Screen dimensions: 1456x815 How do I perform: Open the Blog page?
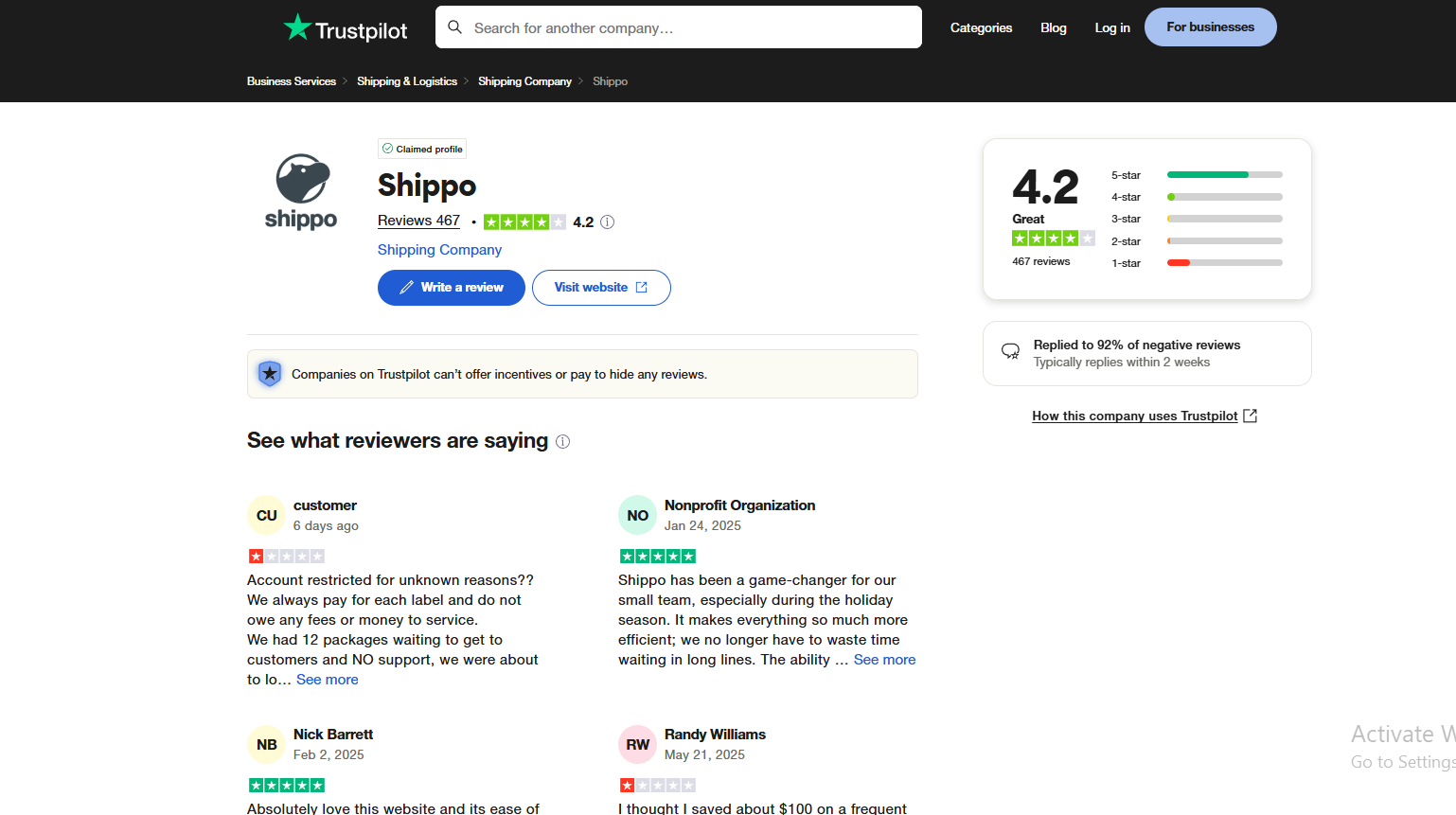click(x=1054, y=27)
